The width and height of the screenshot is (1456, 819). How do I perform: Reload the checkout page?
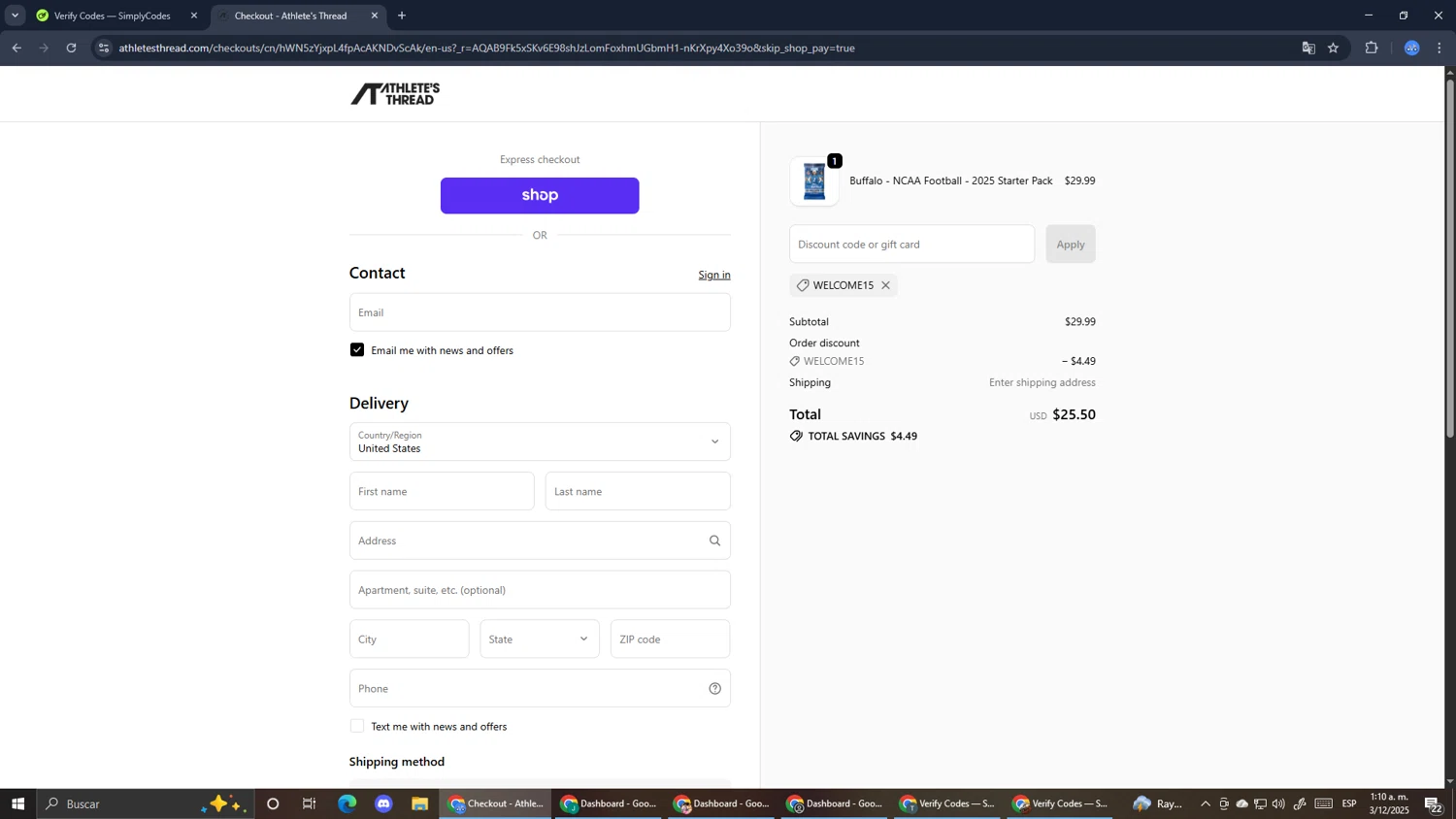point(71,48)
